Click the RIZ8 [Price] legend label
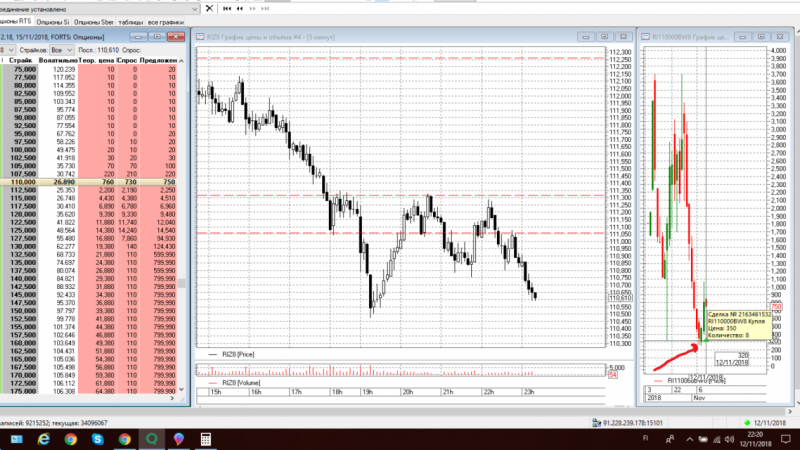The height and width of the screenshot is (450, 800). pyautogui.click(x=238, y=354)
